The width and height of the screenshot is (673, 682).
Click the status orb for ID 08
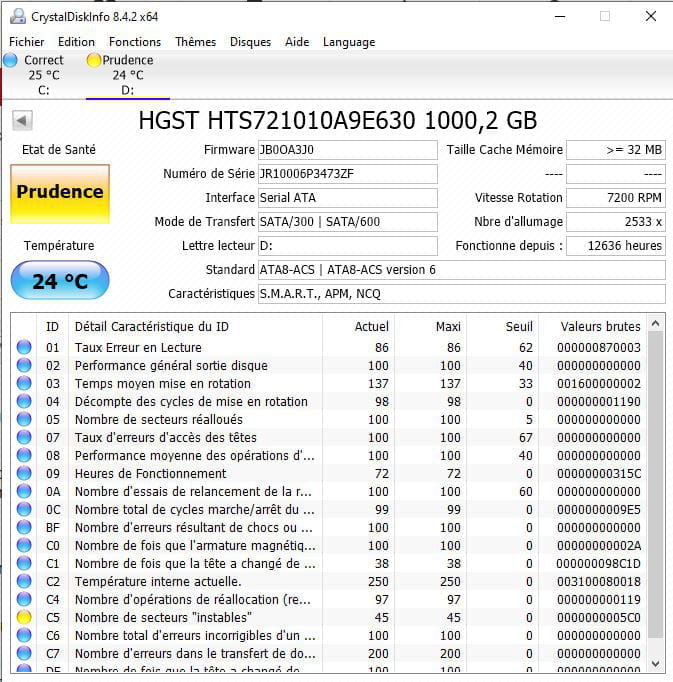[x=24, y=455]
